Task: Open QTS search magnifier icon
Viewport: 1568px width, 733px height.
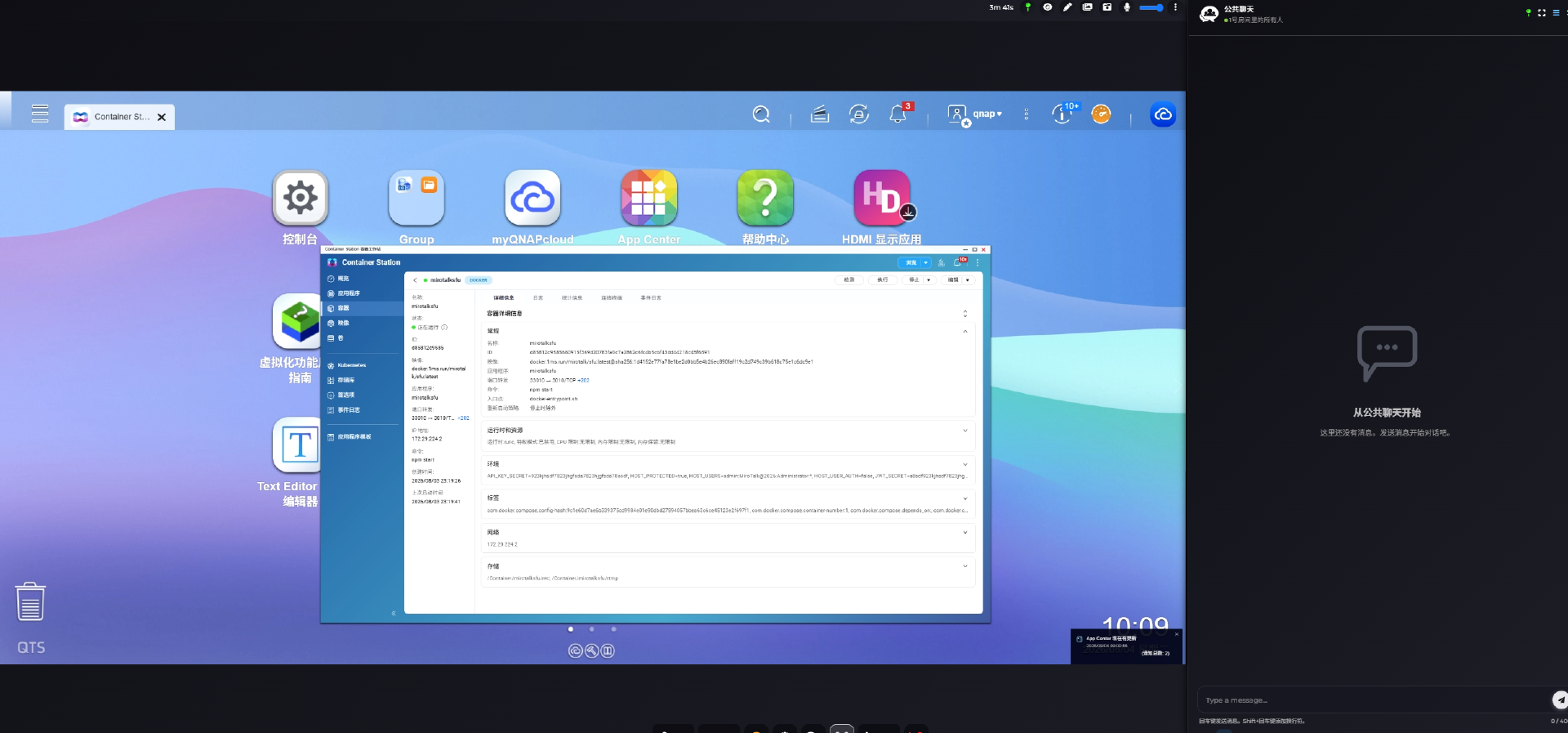Action: click(761, 114)
